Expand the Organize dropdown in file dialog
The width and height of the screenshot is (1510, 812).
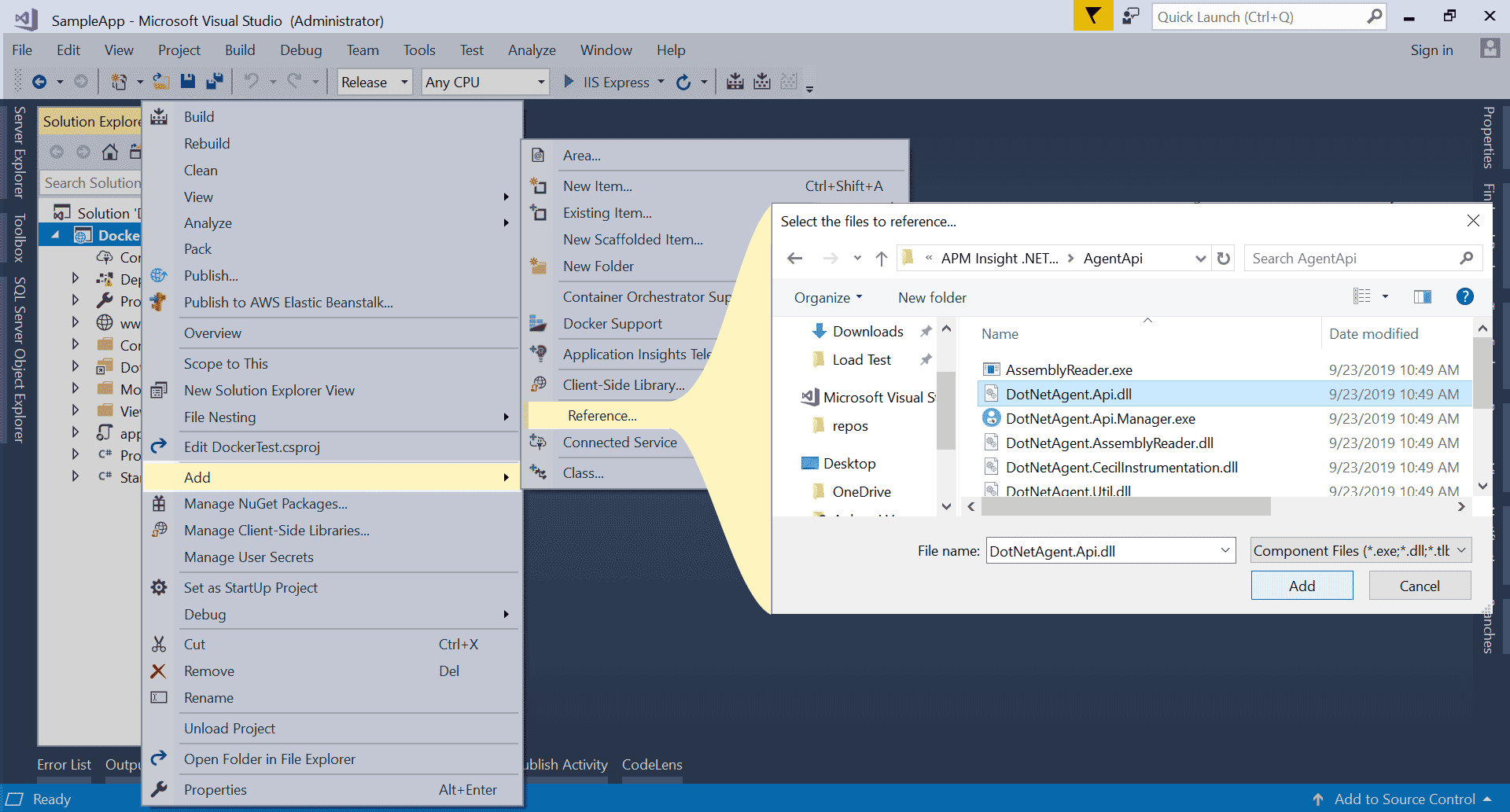click(x=827, y=298)
